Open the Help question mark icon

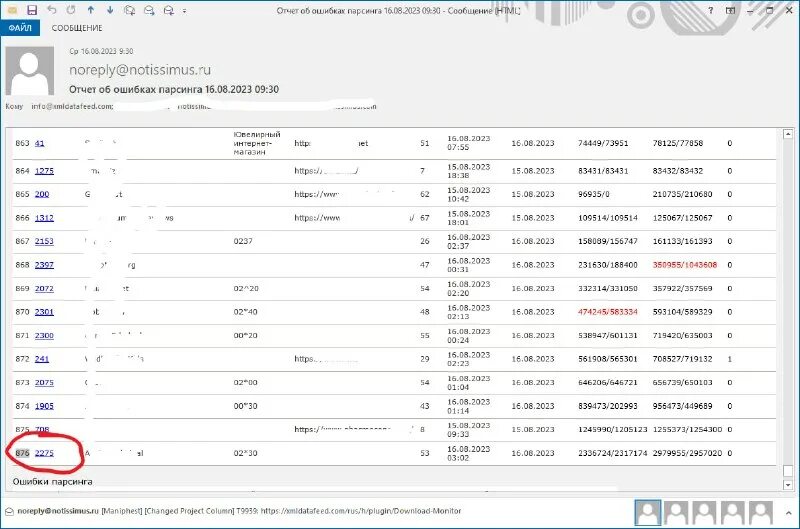(x=710, y=10)
